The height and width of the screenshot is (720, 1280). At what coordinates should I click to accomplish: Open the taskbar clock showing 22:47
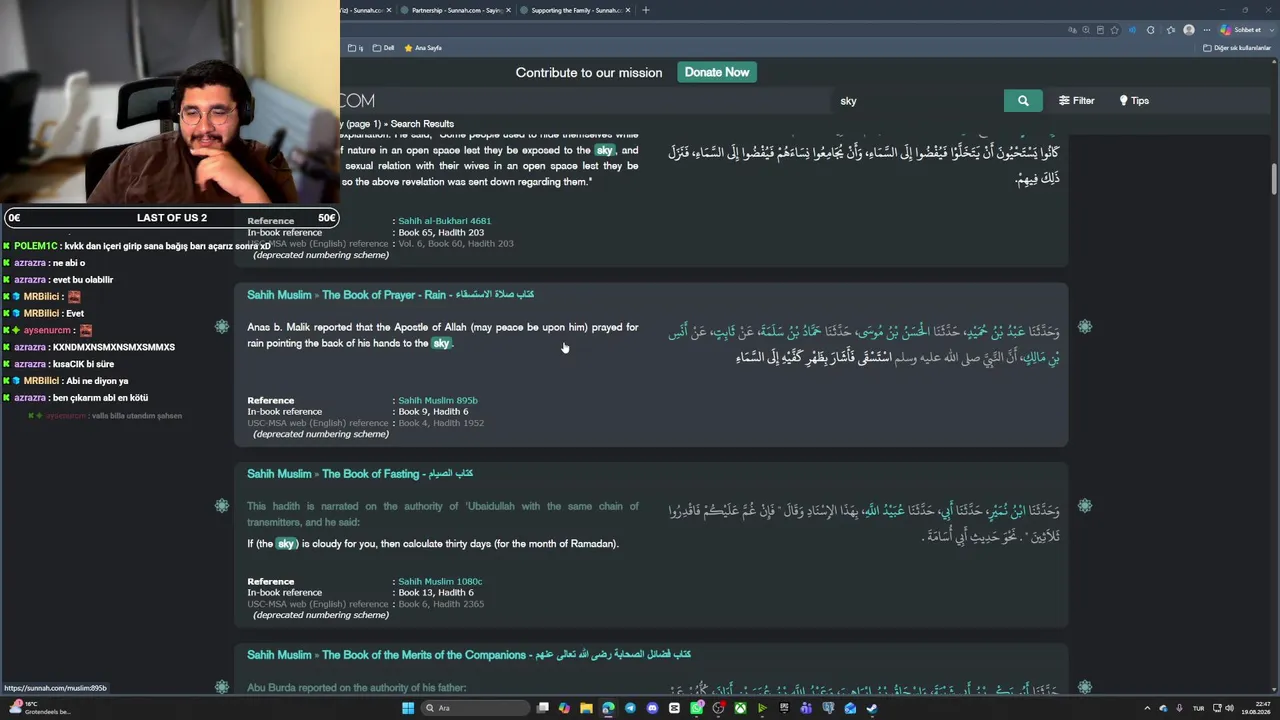tap(1256, 708)
